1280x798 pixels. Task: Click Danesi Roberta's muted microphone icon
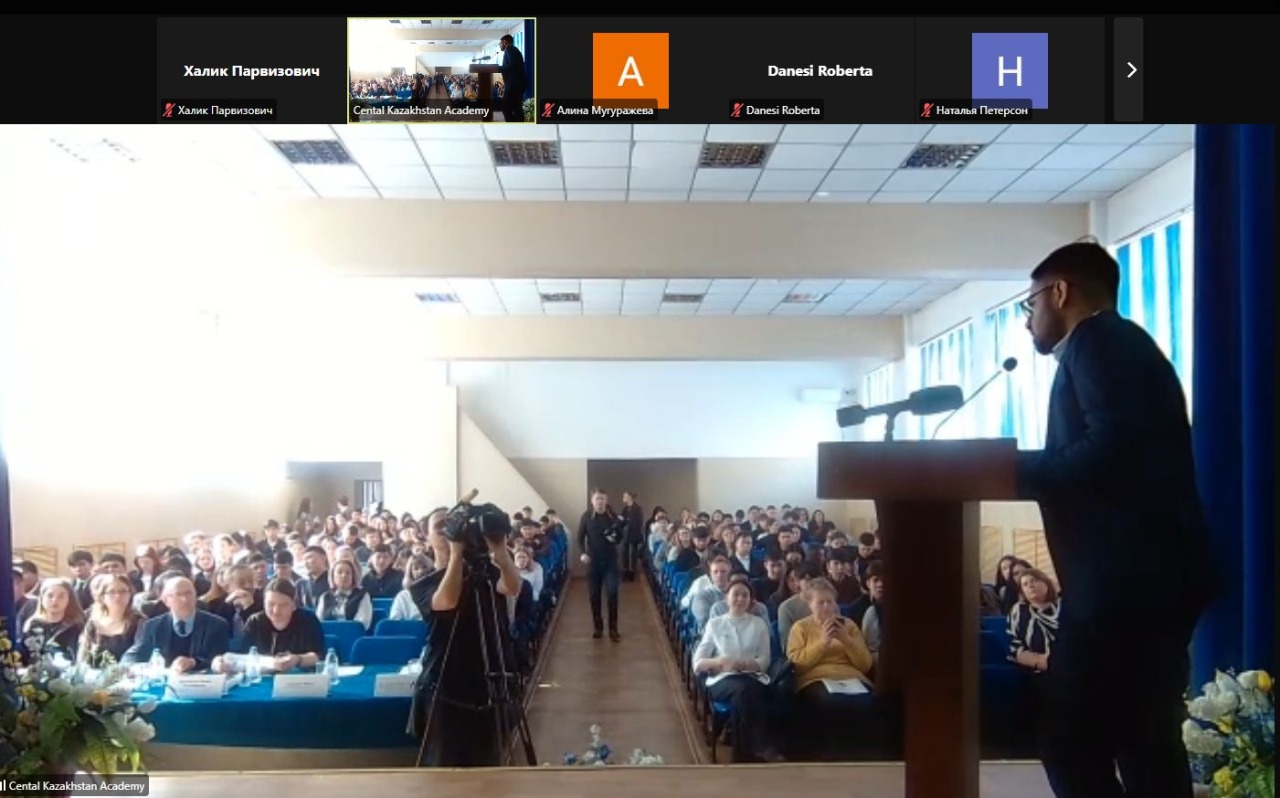click(x=737, y=111)
